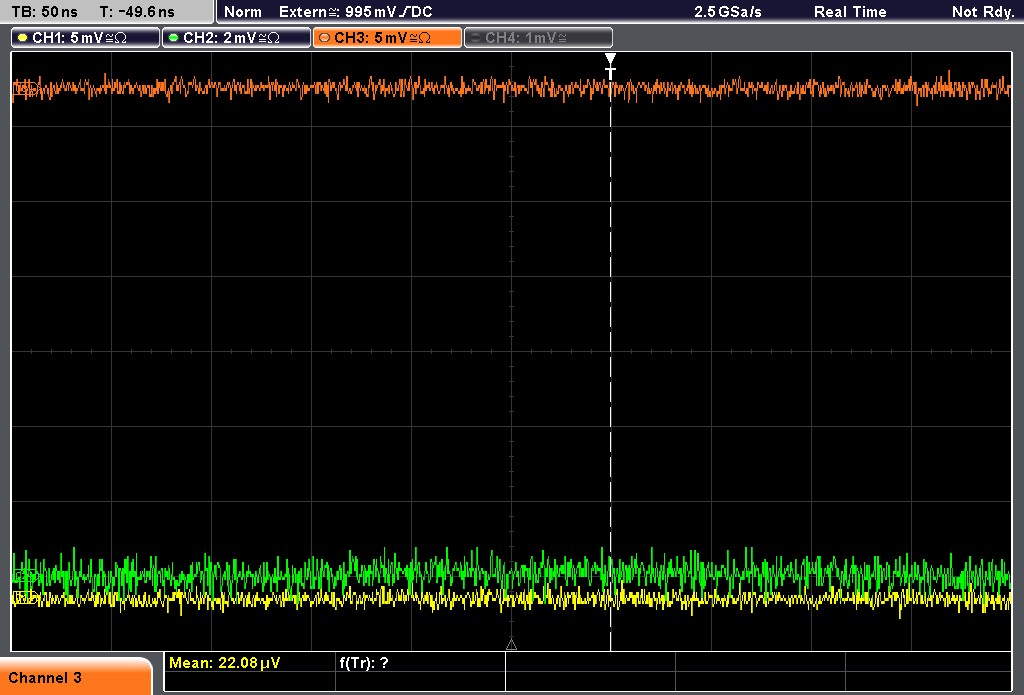Click the trigger position marker at top of grid

pos(610,66)
